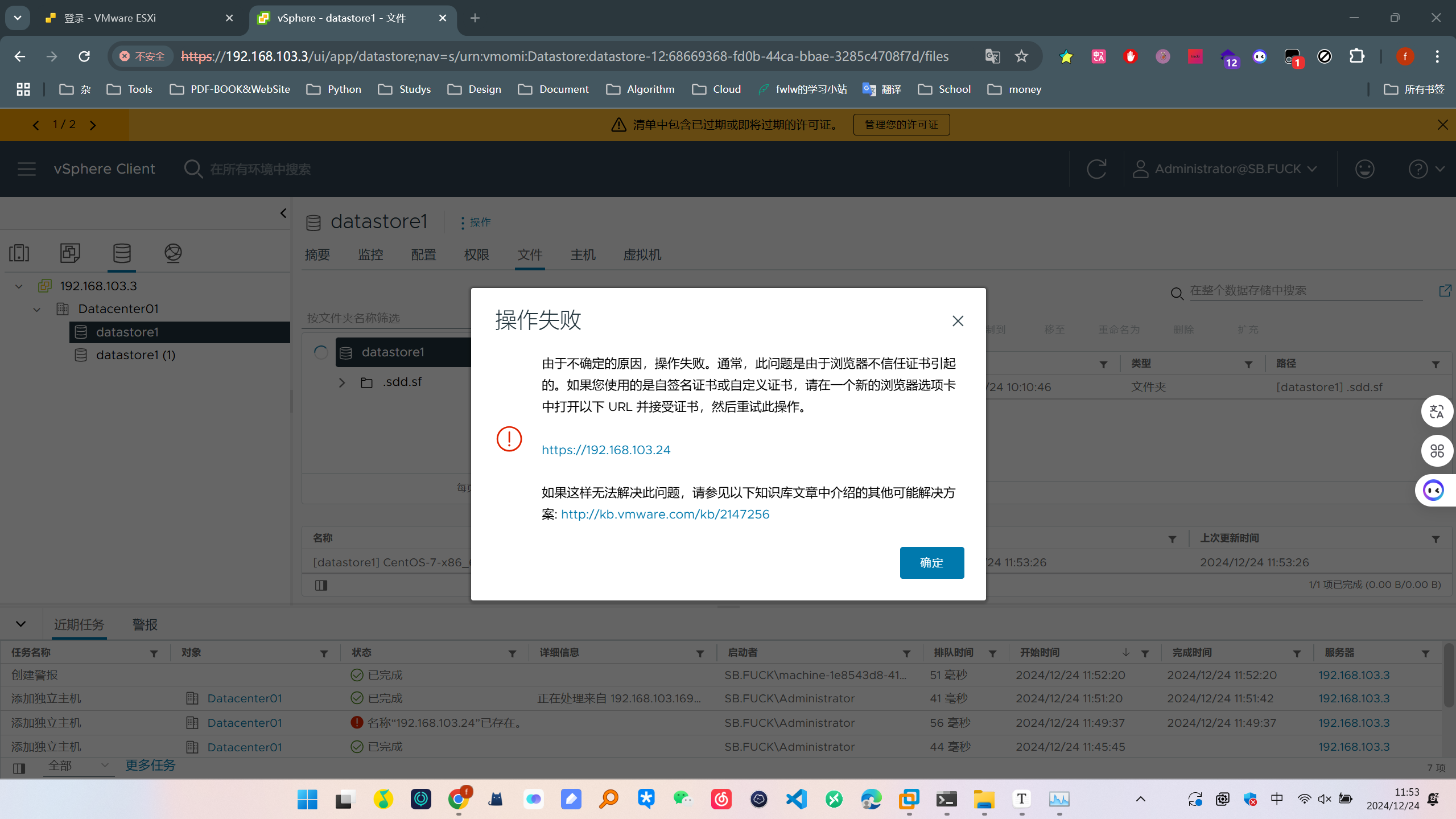The width and height of the screenshot is (1456, 819).
Task: Open the Windows Start menu
Action: [307, 800]
